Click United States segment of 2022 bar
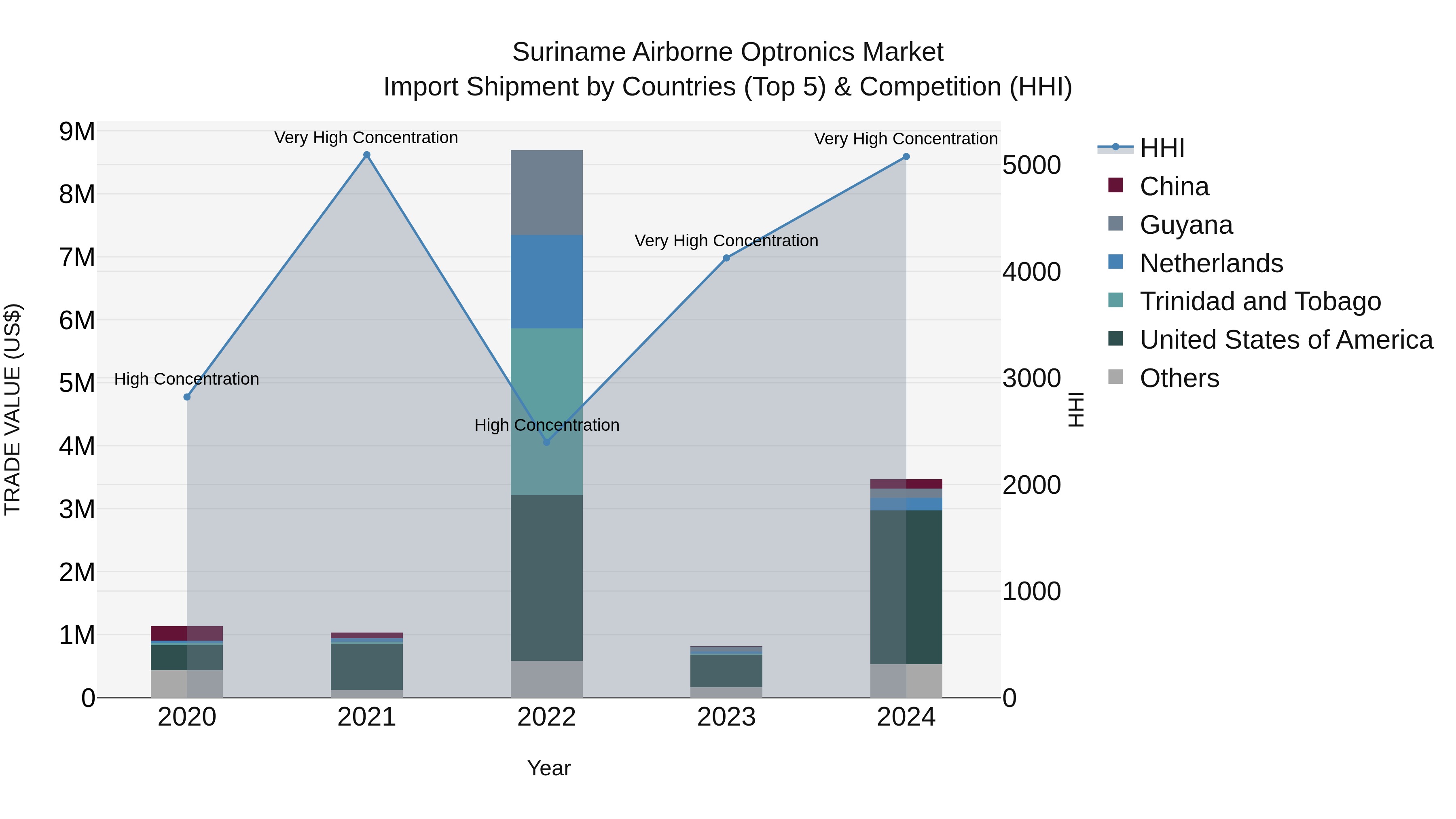Viewport: 1456px width, 819px height. tap(546, 578)
